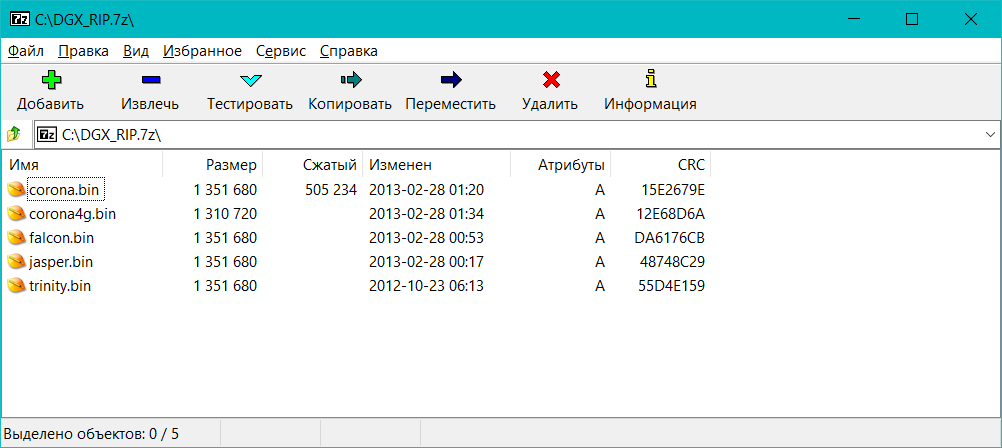Viewport: 1002px width, 448px height.
Task: Click the Копировать arrow icon
Action: pos(351,80)
